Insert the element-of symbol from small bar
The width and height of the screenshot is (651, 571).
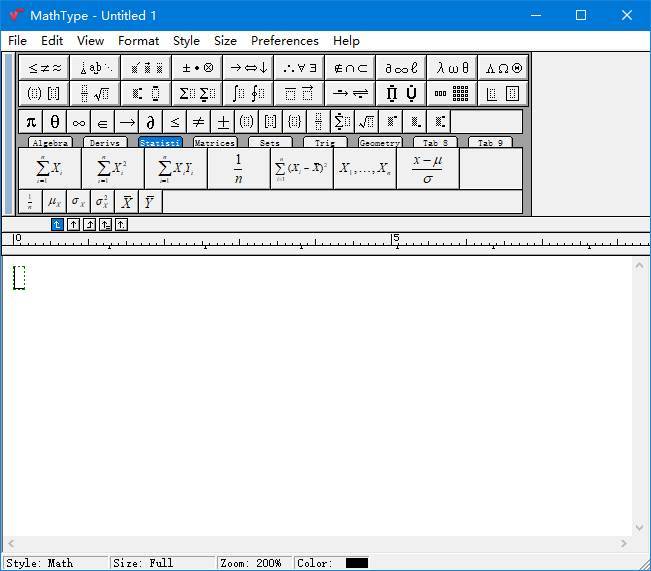click(103, 122)
